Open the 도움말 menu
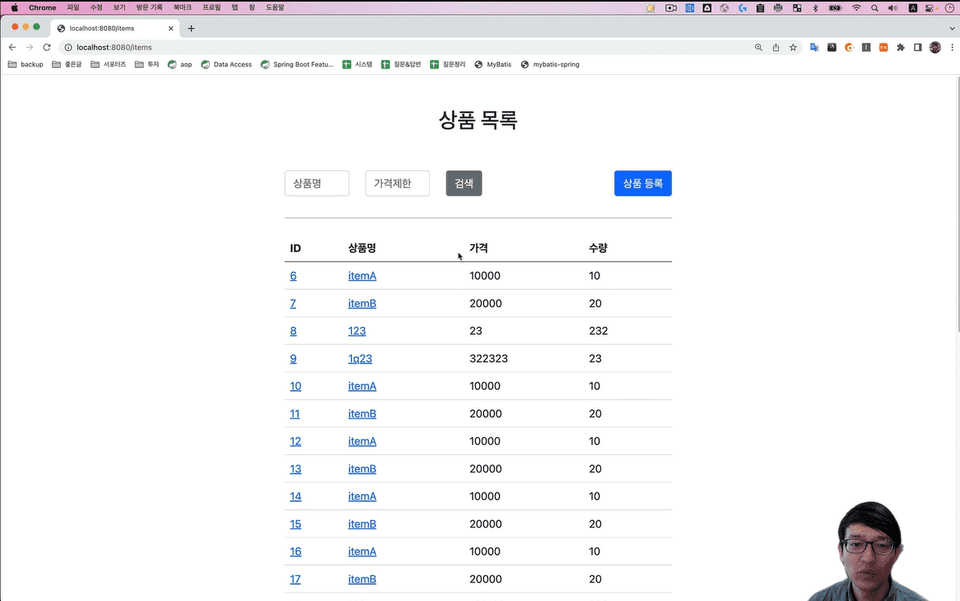The image size is (960, 601). tap(275, 8)
